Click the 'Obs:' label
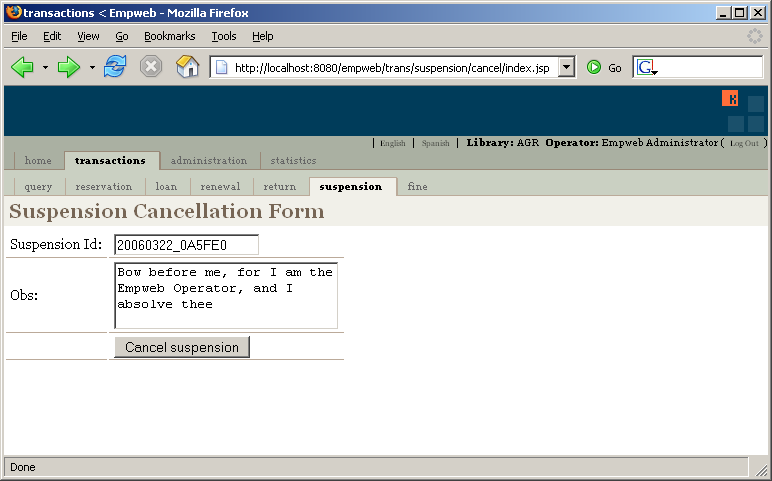Screen dimensions: 772x481 pyautogui.click(x=24, y=295)
